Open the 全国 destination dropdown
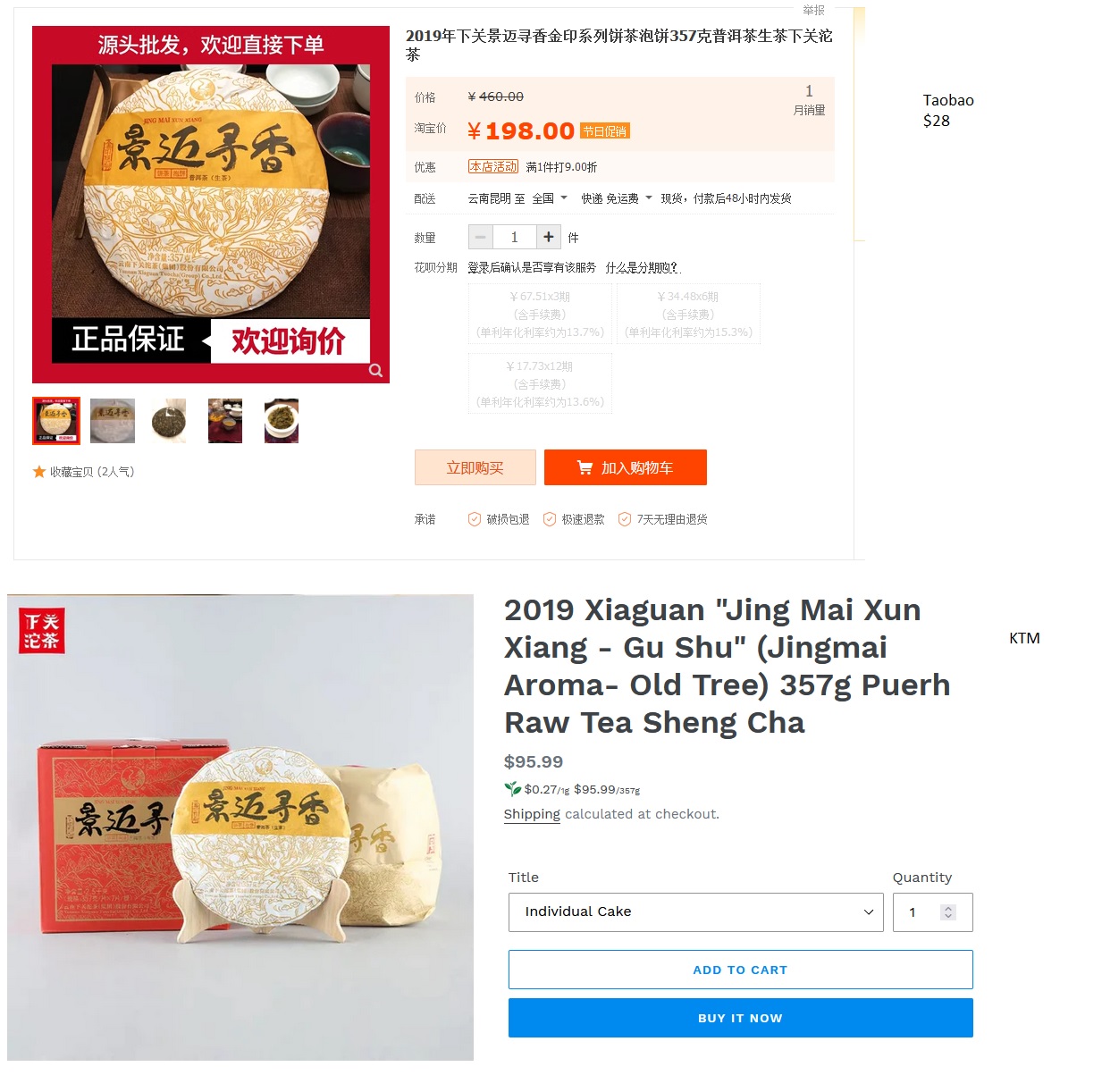Viewport: 1102px width, 1092px height. pyautogui.click(x=550, y=198)
